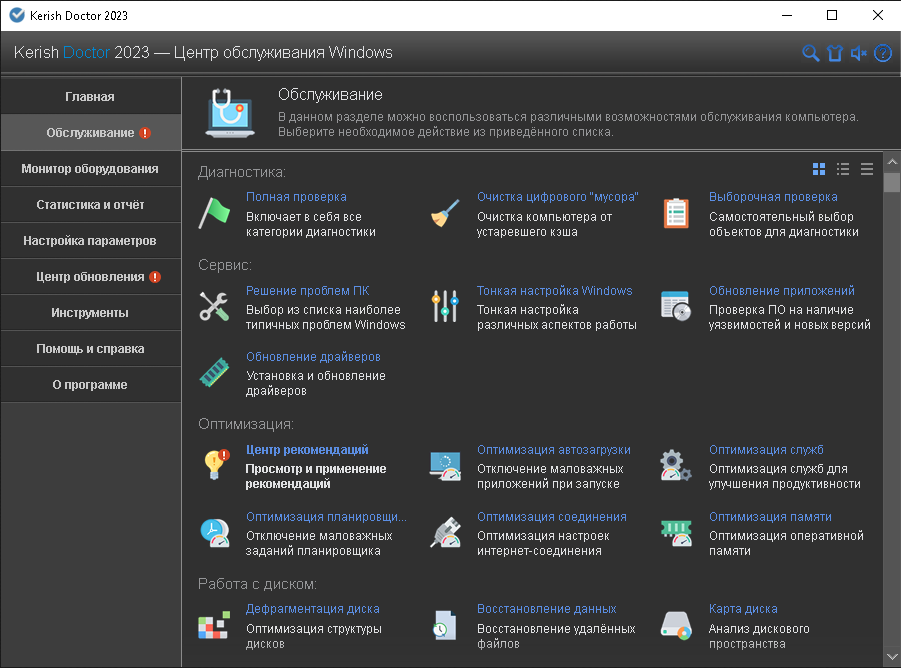Screen dimensions: 901x668
Task: Go to Настройка параметров
Action: (x=90, y=241)
